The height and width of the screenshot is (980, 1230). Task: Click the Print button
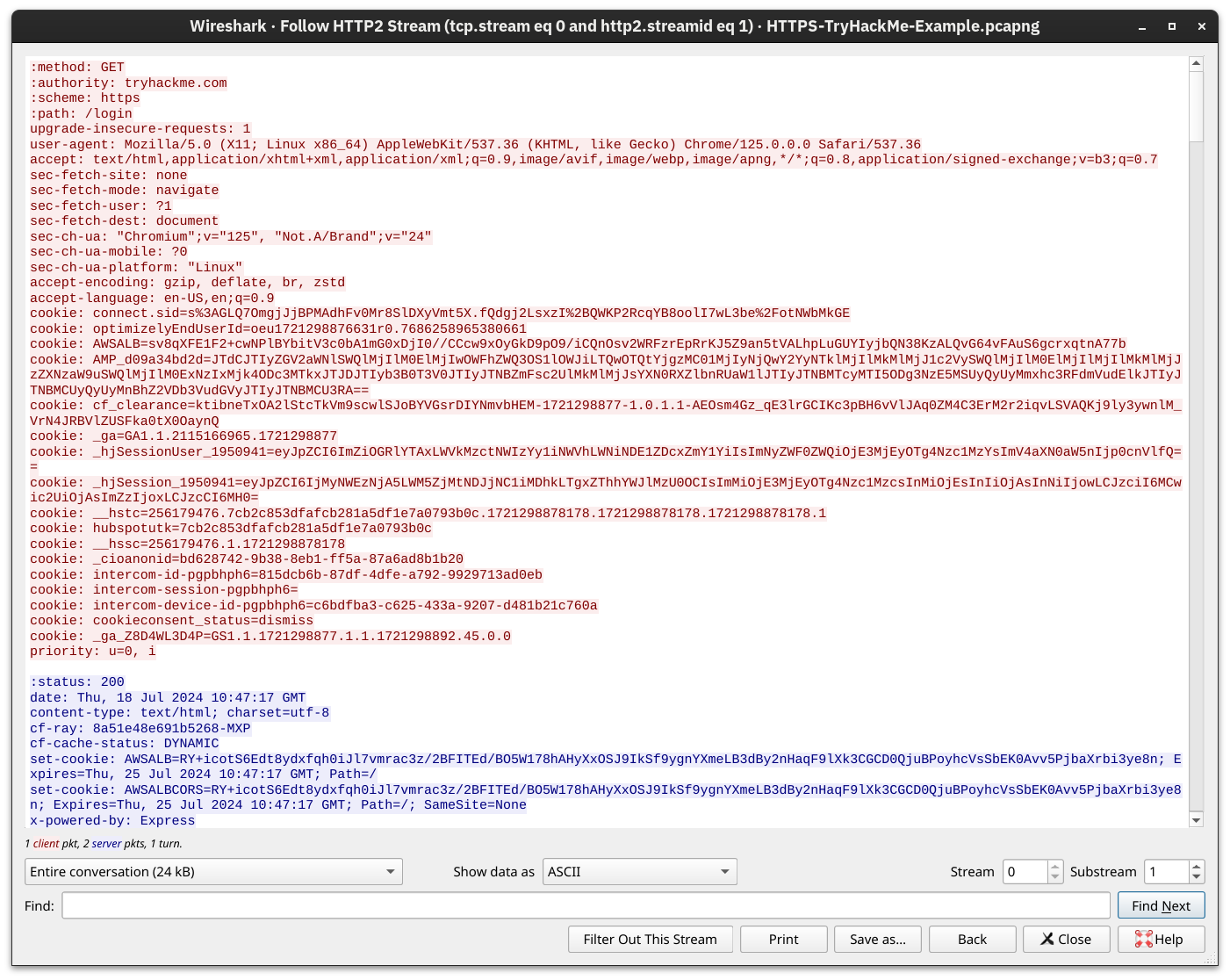783,939
